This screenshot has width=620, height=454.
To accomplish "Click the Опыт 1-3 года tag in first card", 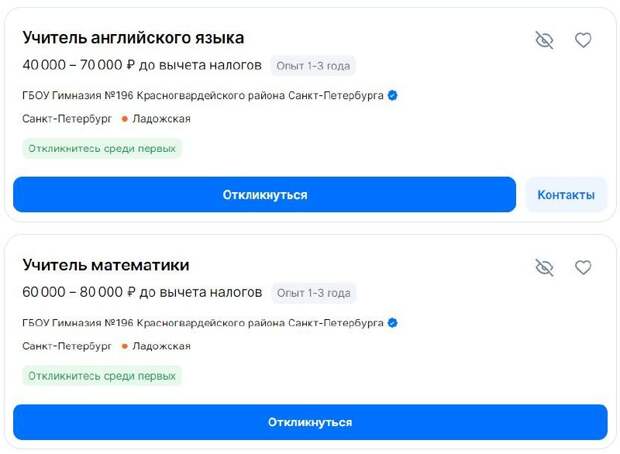I will coord(313,66).
